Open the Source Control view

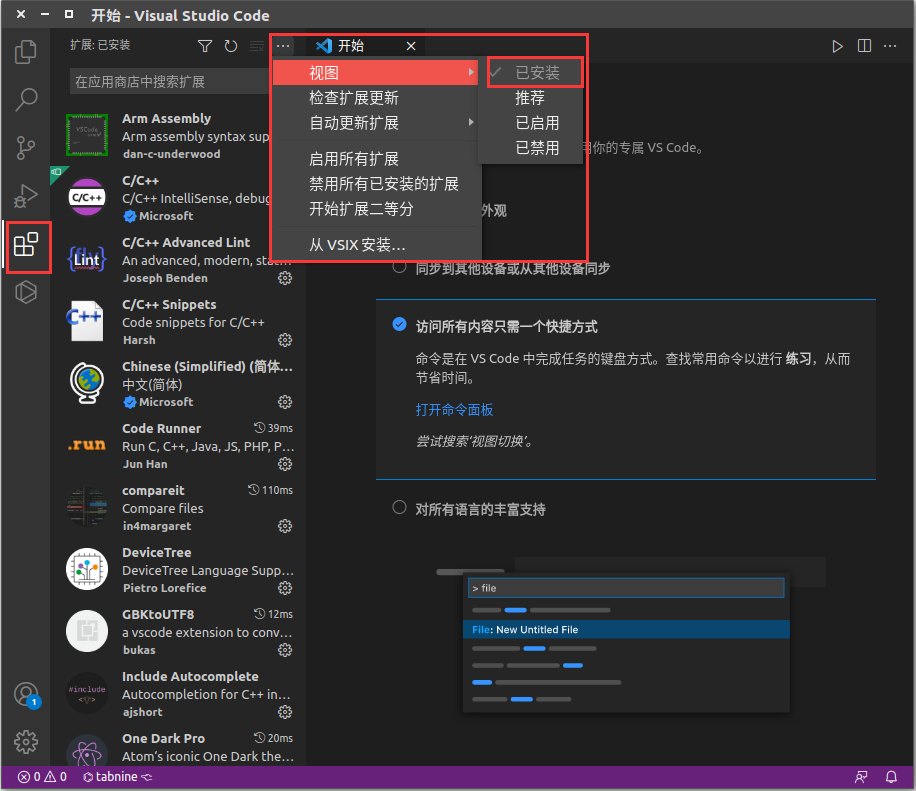pos(26,148)
